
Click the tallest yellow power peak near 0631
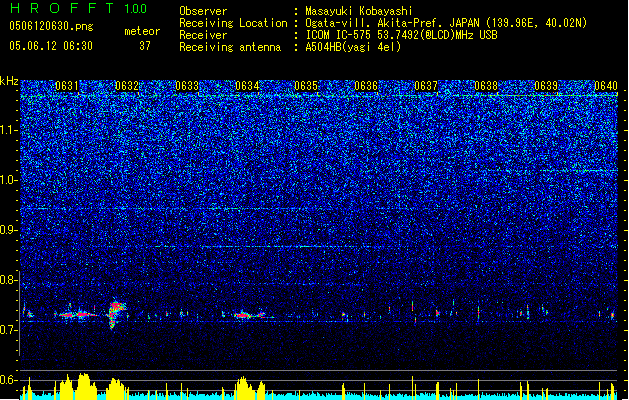pyautogui.click(x=84, y=386)
